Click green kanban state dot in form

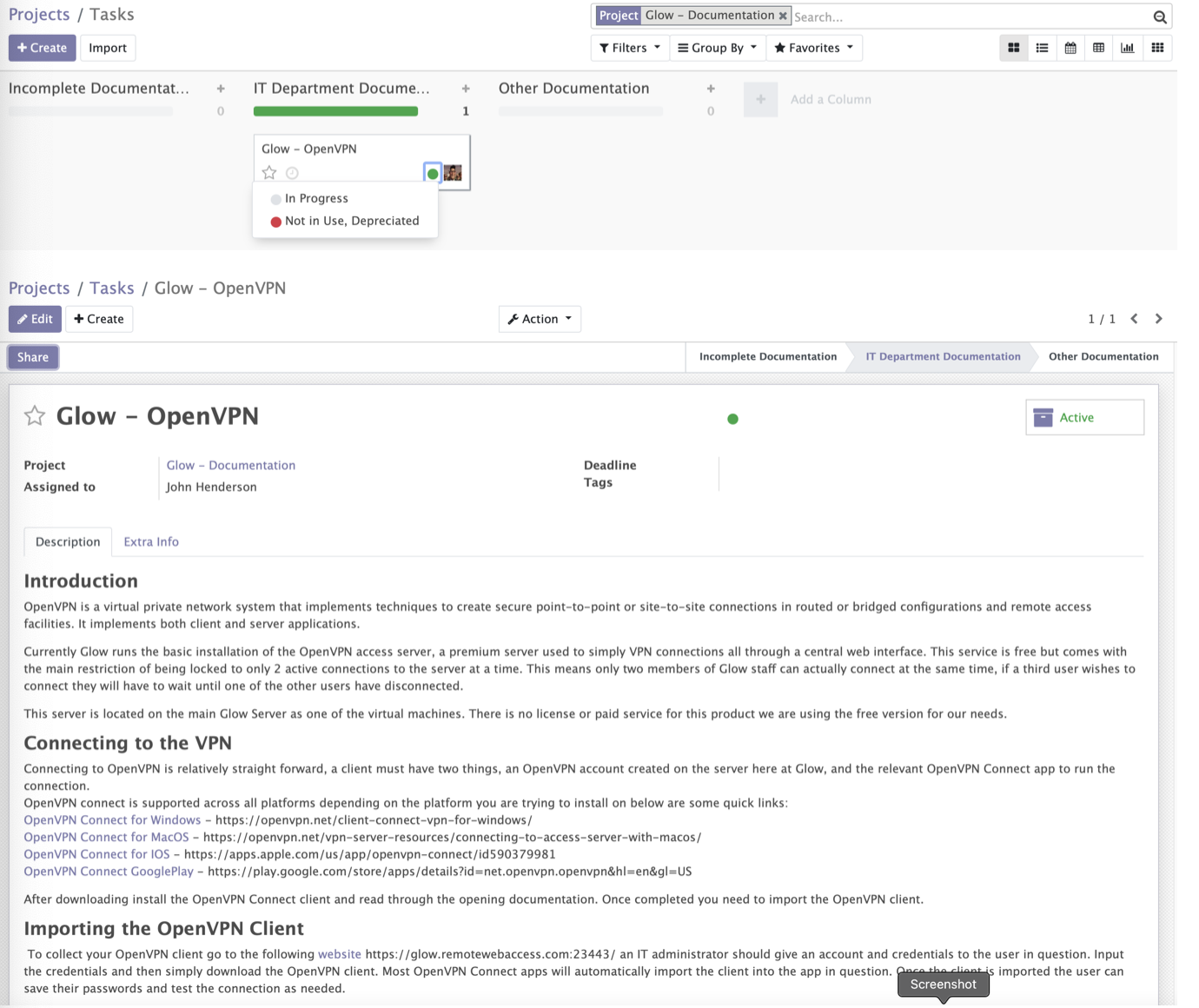pos(732,419)
